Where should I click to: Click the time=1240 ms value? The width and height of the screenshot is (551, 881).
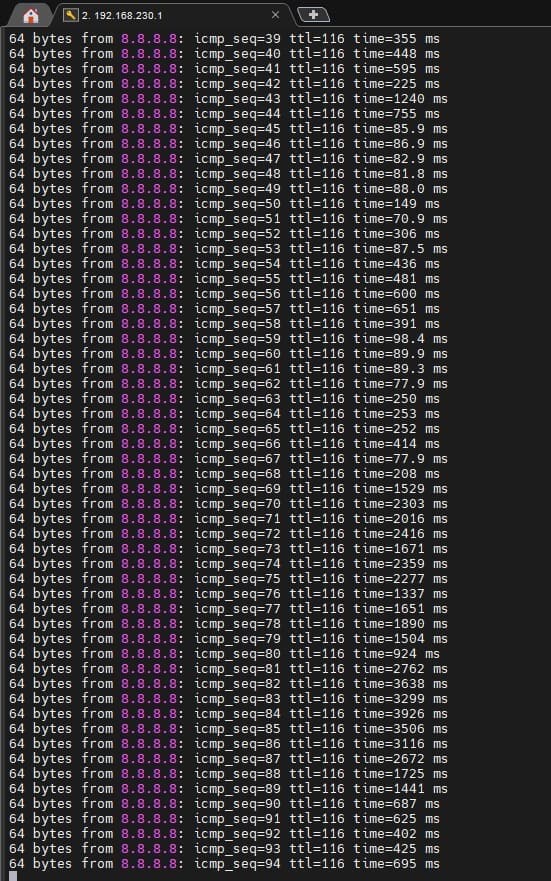pyautogui.click(x=400, y=99)
